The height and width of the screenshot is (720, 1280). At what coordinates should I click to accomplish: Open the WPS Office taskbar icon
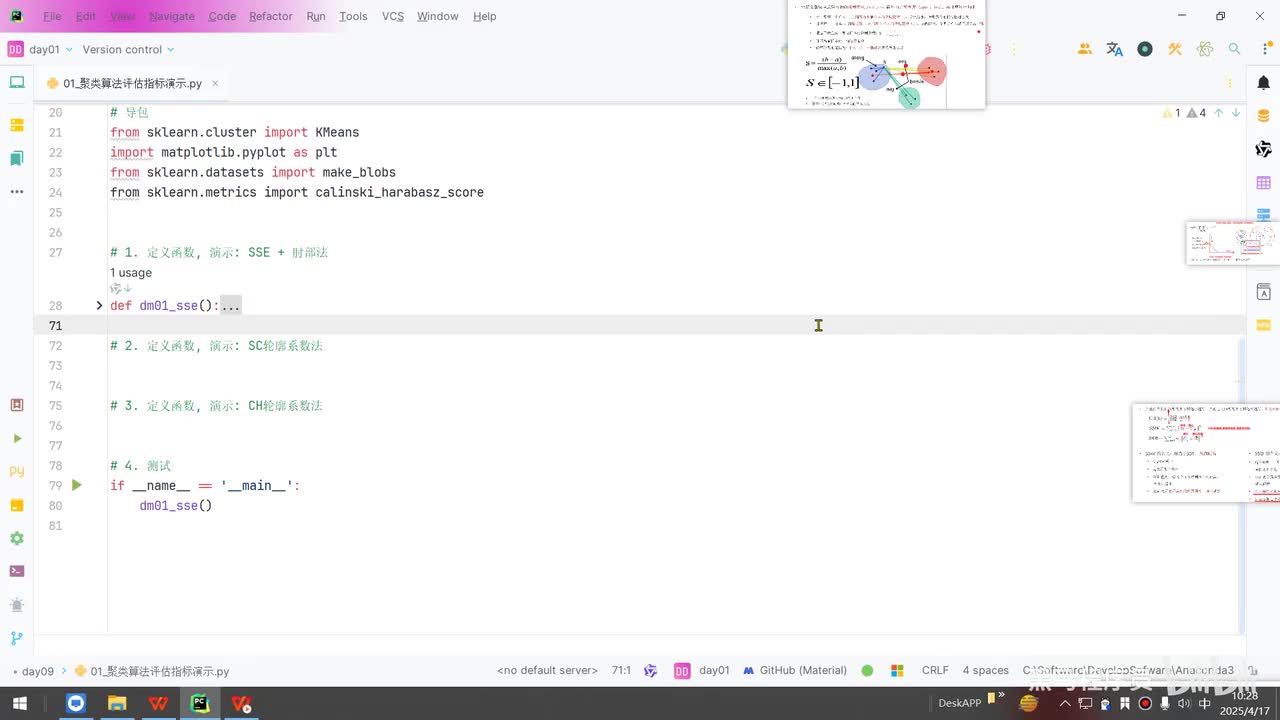(158, 703)
